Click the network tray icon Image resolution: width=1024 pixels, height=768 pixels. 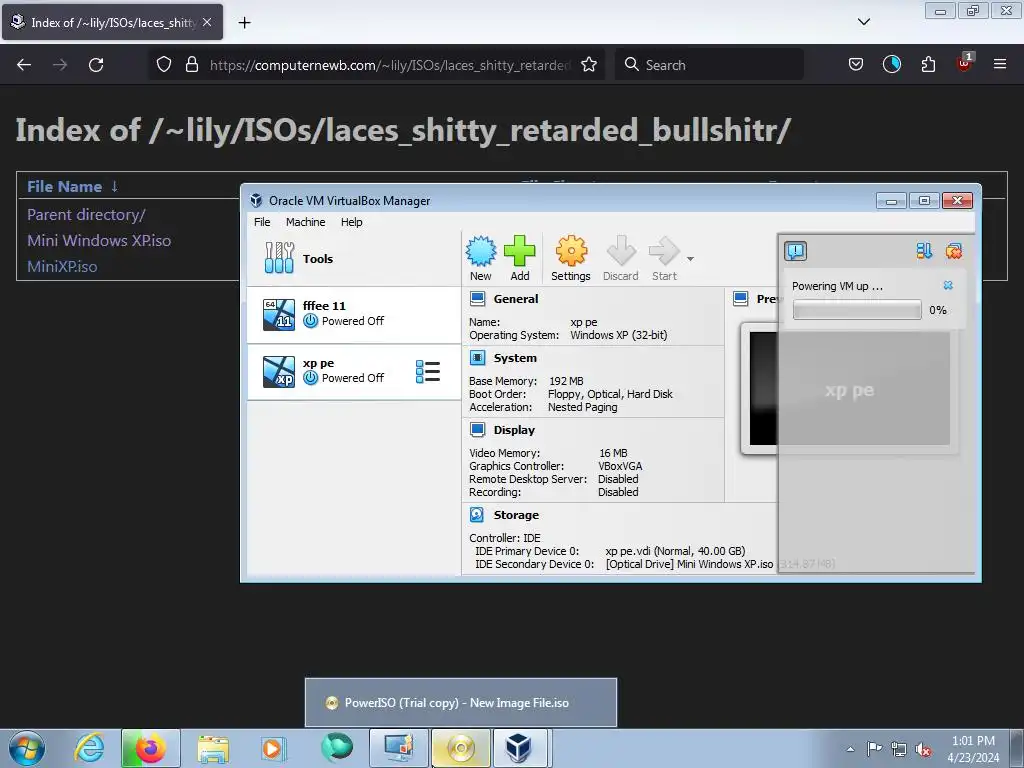899,749
